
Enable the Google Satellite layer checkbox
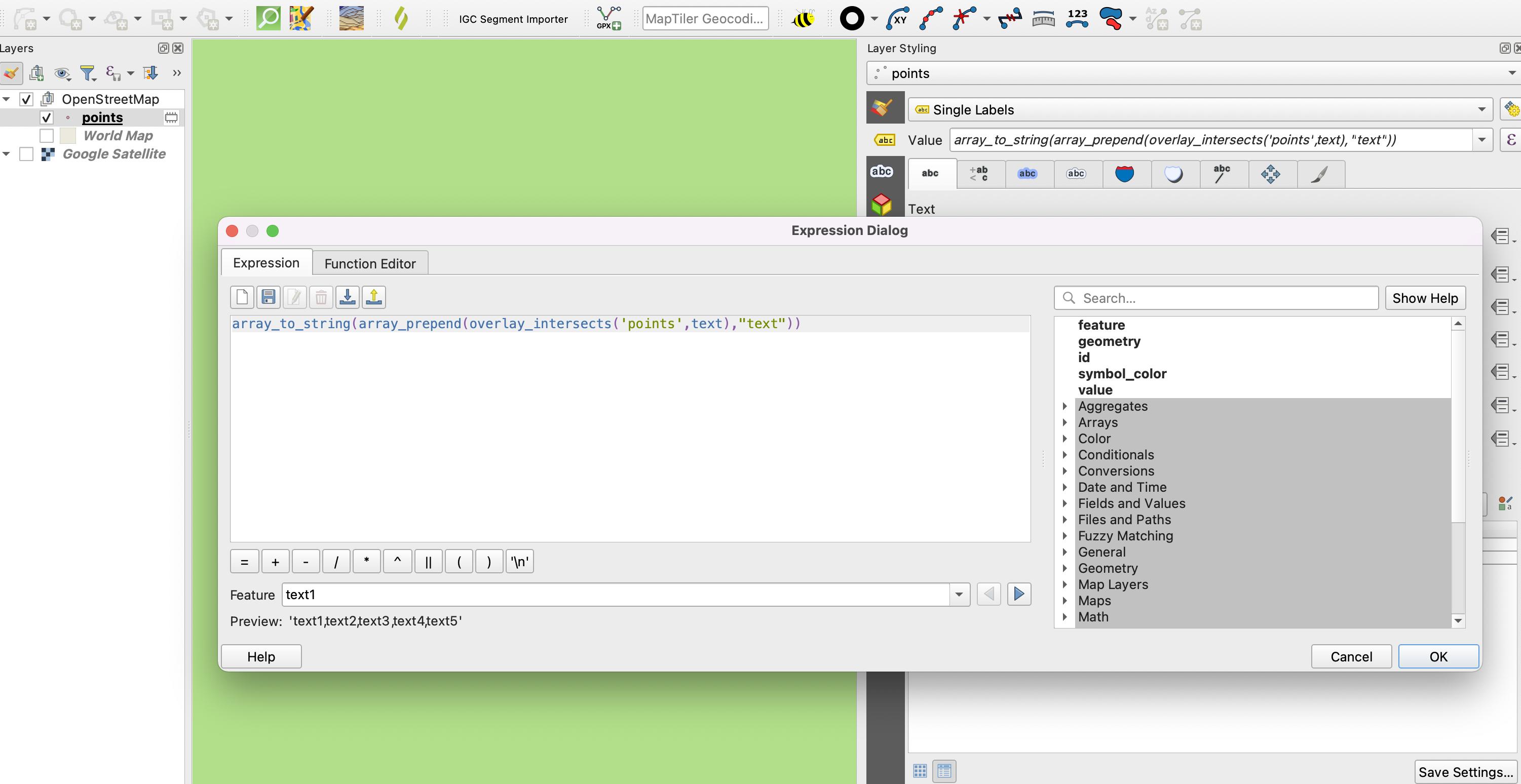click(26, 154)
